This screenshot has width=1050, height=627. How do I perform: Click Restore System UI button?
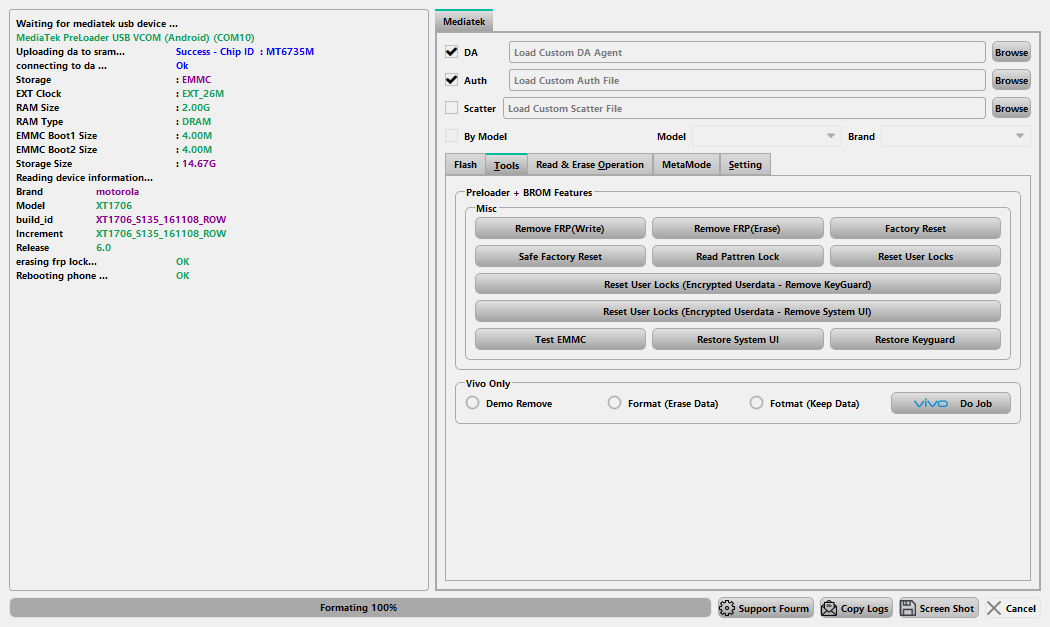737,340
